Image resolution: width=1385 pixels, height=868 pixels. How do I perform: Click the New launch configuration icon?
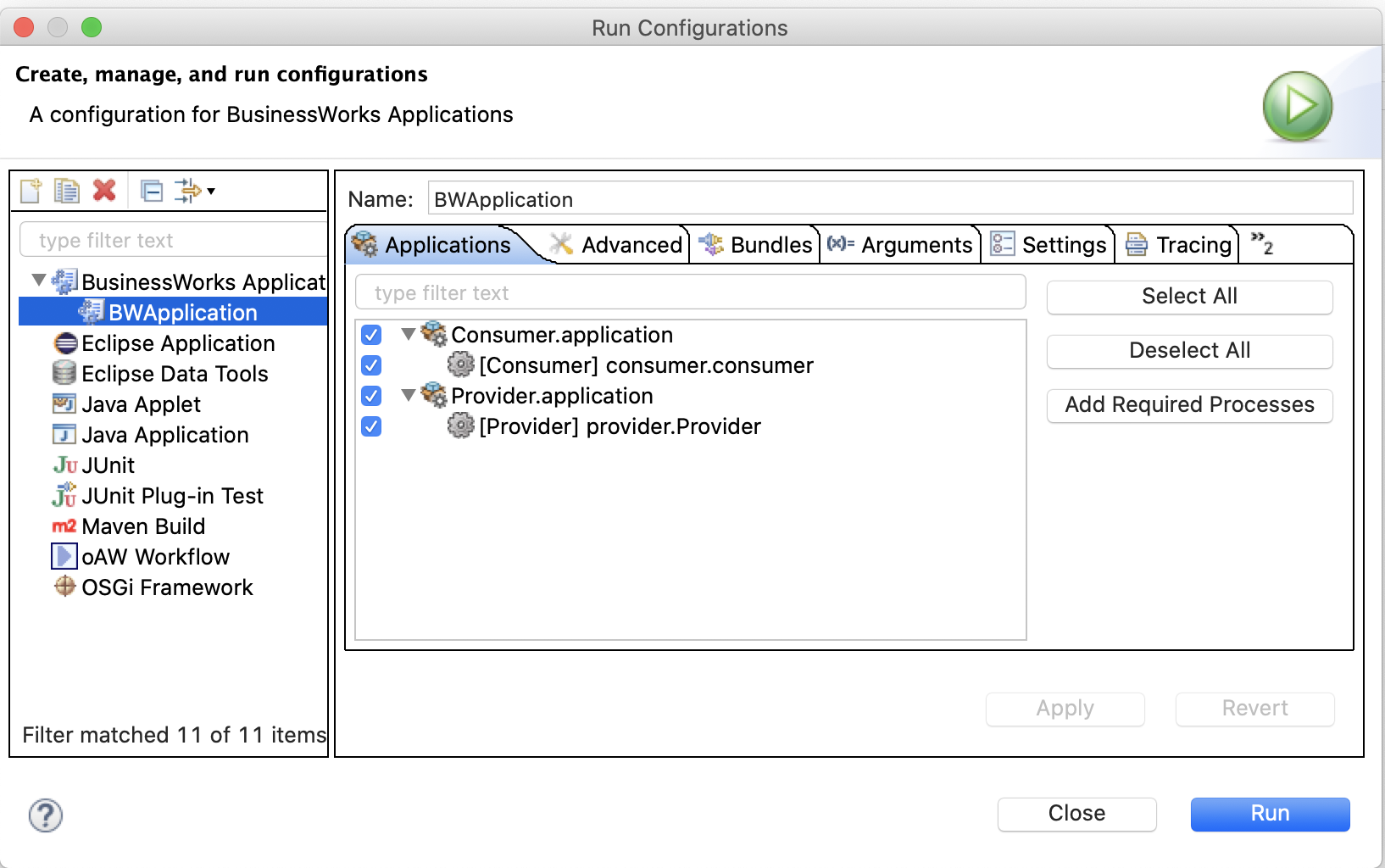coord(31,191)
